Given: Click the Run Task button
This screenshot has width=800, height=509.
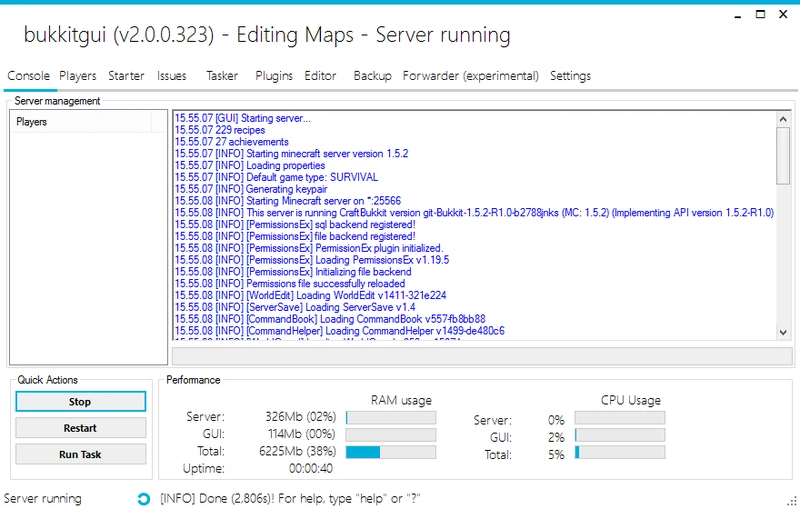Looking at the screenshot, I should point(81,454).
